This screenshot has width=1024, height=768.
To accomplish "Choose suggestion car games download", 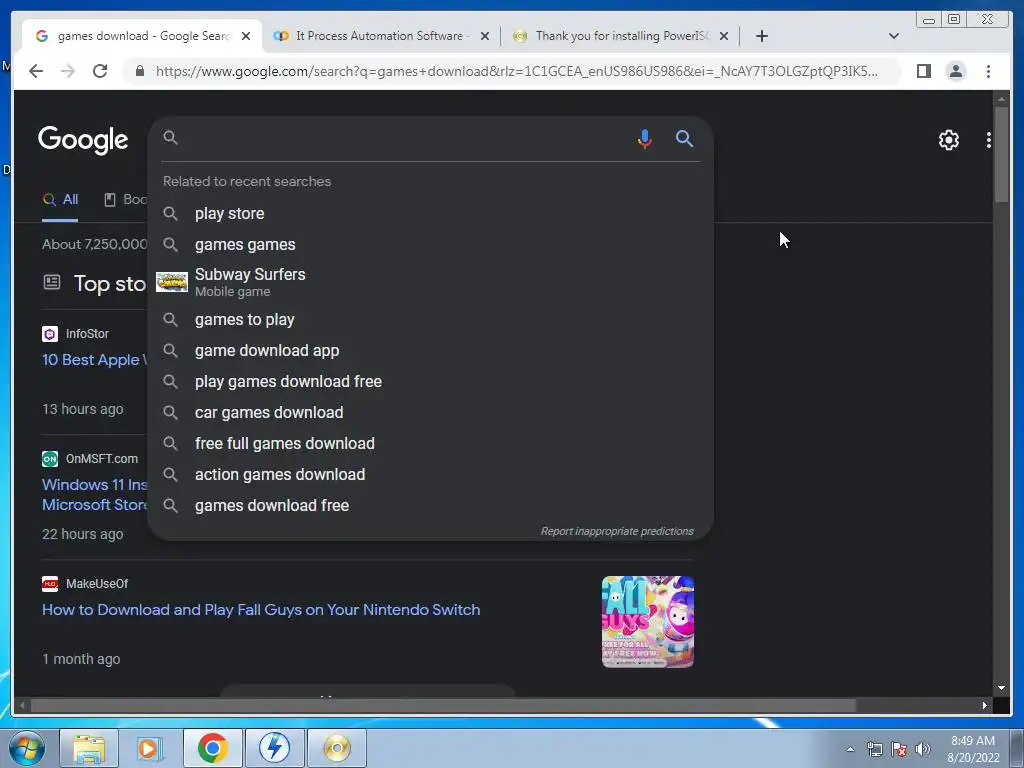I will (x=430, y=413).
